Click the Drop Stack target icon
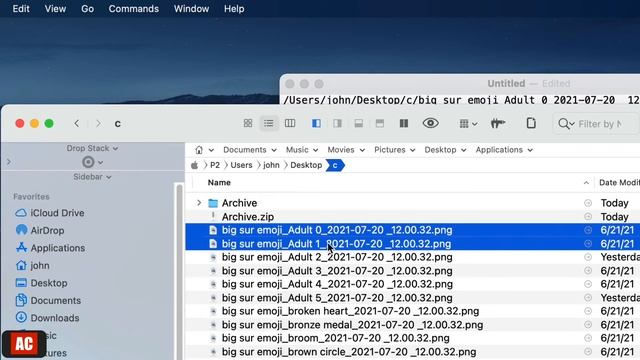 pyautogui.click(x=88, y=162)
